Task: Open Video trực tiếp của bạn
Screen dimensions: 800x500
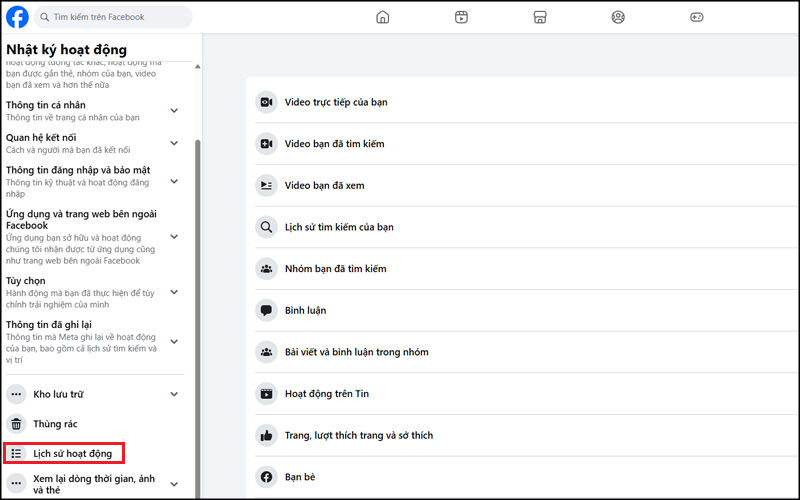Action: pos(336,102)
